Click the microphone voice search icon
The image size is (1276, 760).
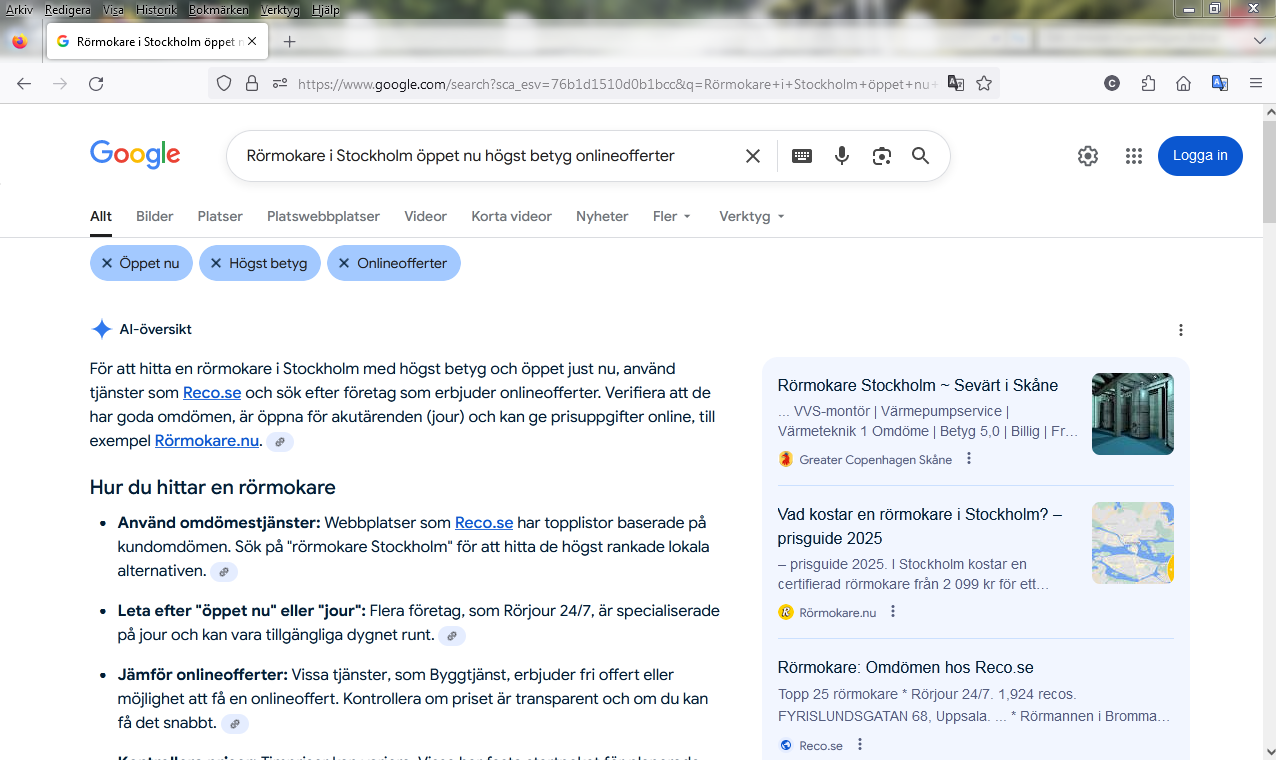click(x=842, y=156)
